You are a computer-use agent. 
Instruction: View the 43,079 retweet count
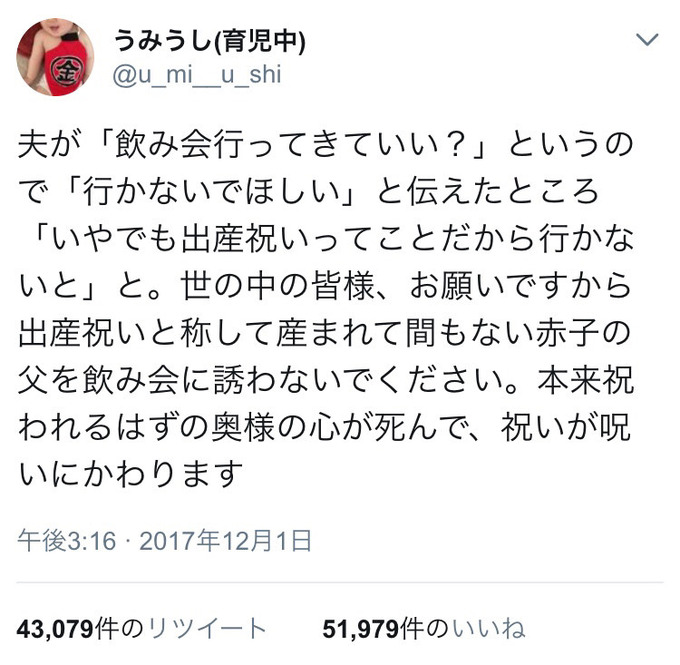55,629
